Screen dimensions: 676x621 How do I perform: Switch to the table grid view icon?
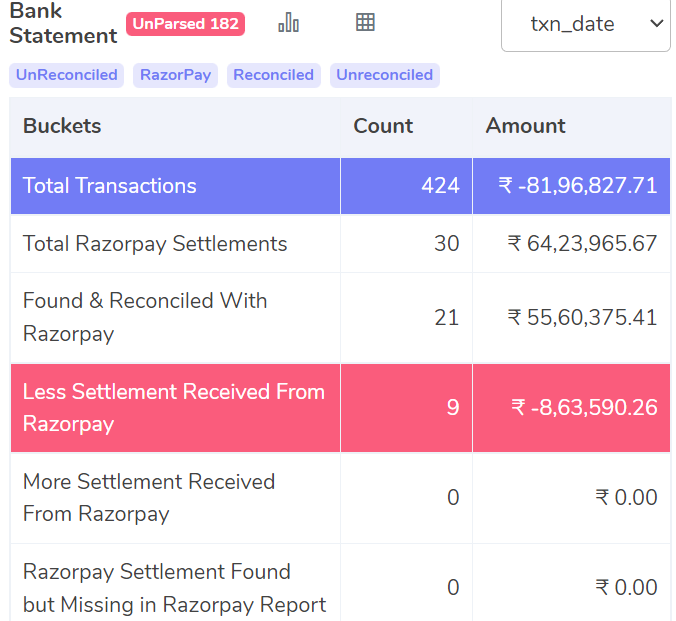tap(365, 22)
